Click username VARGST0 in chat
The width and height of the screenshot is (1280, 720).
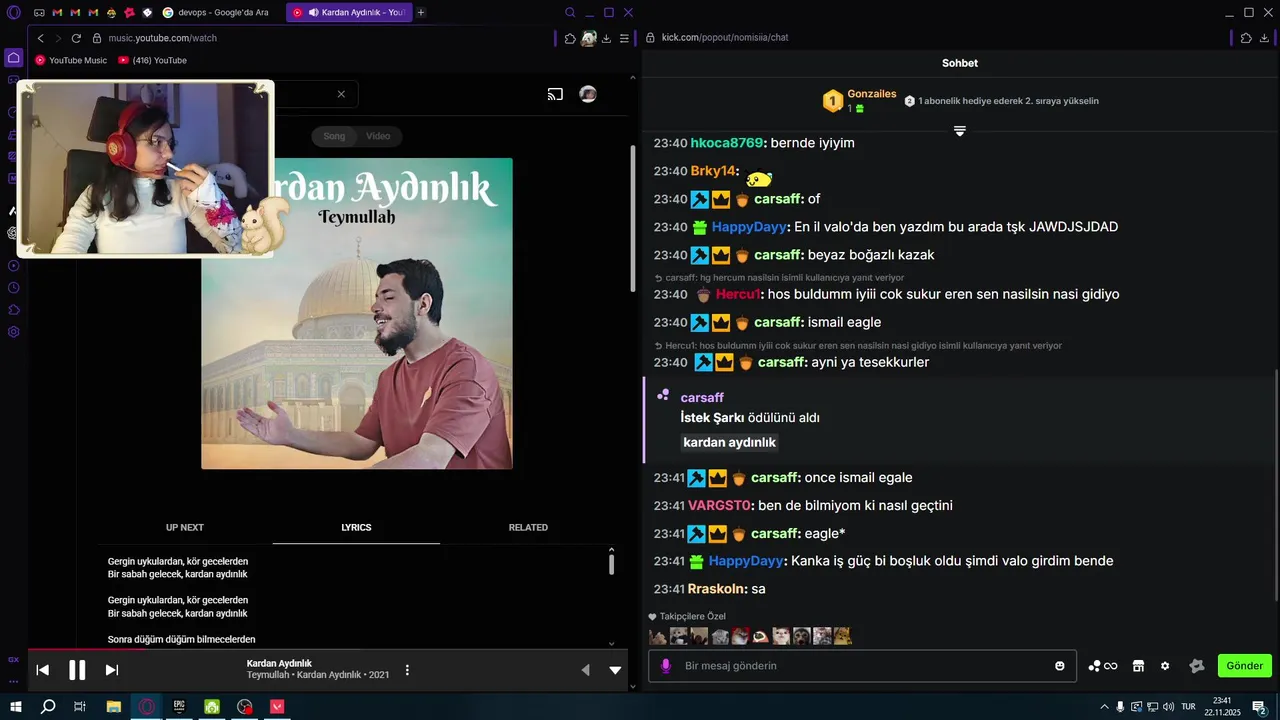(720, 505)
